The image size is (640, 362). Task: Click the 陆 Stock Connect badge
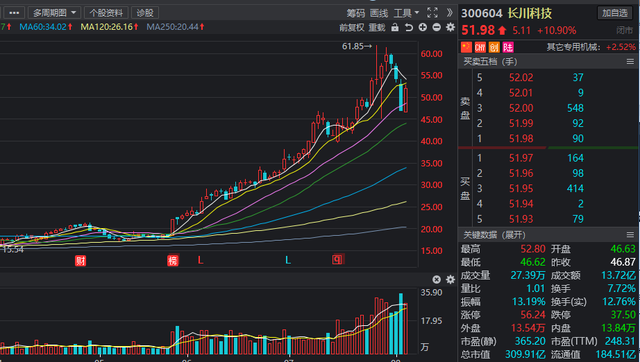(508, 47)
